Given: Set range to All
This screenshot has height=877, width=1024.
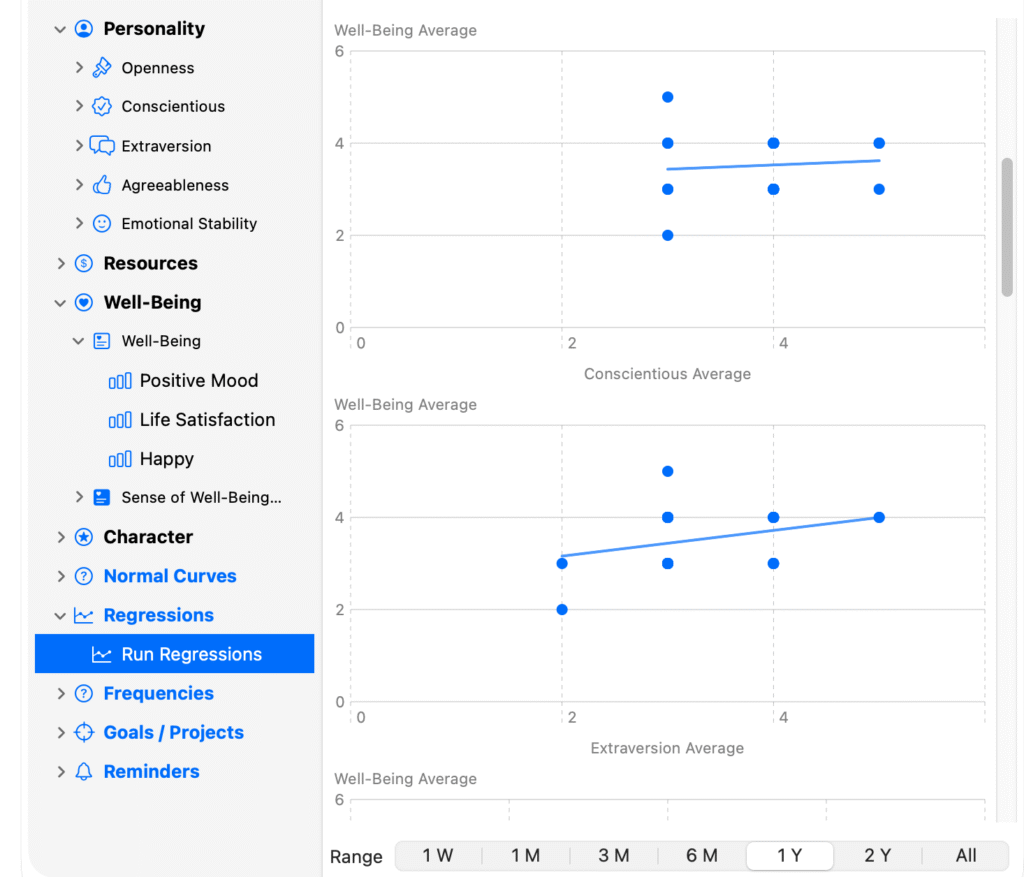Looking at the screenshot, I should pyautogui.click(x=965, y=856).
